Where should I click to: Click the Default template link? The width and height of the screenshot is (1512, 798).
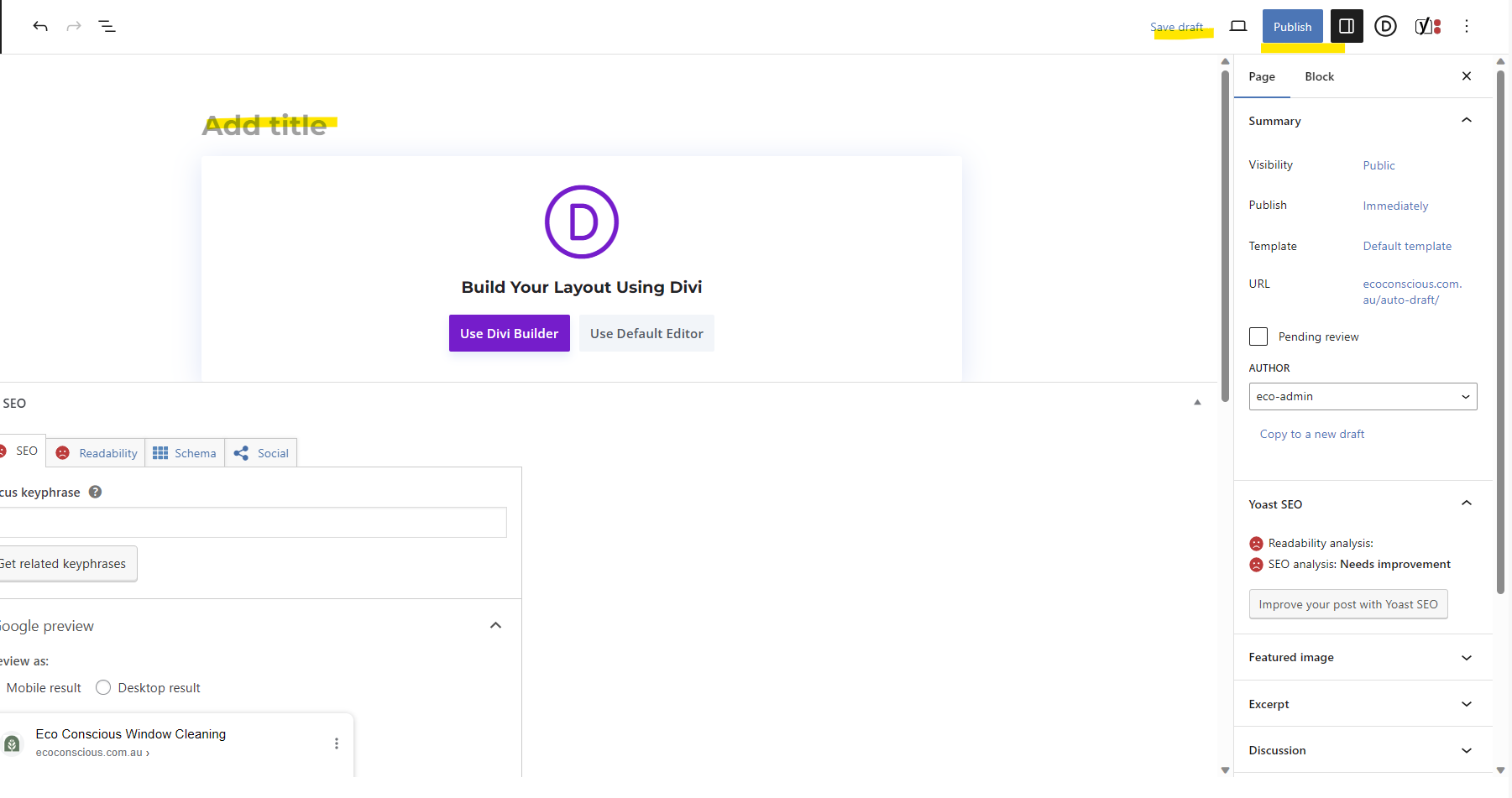(x=1407, y=246)
